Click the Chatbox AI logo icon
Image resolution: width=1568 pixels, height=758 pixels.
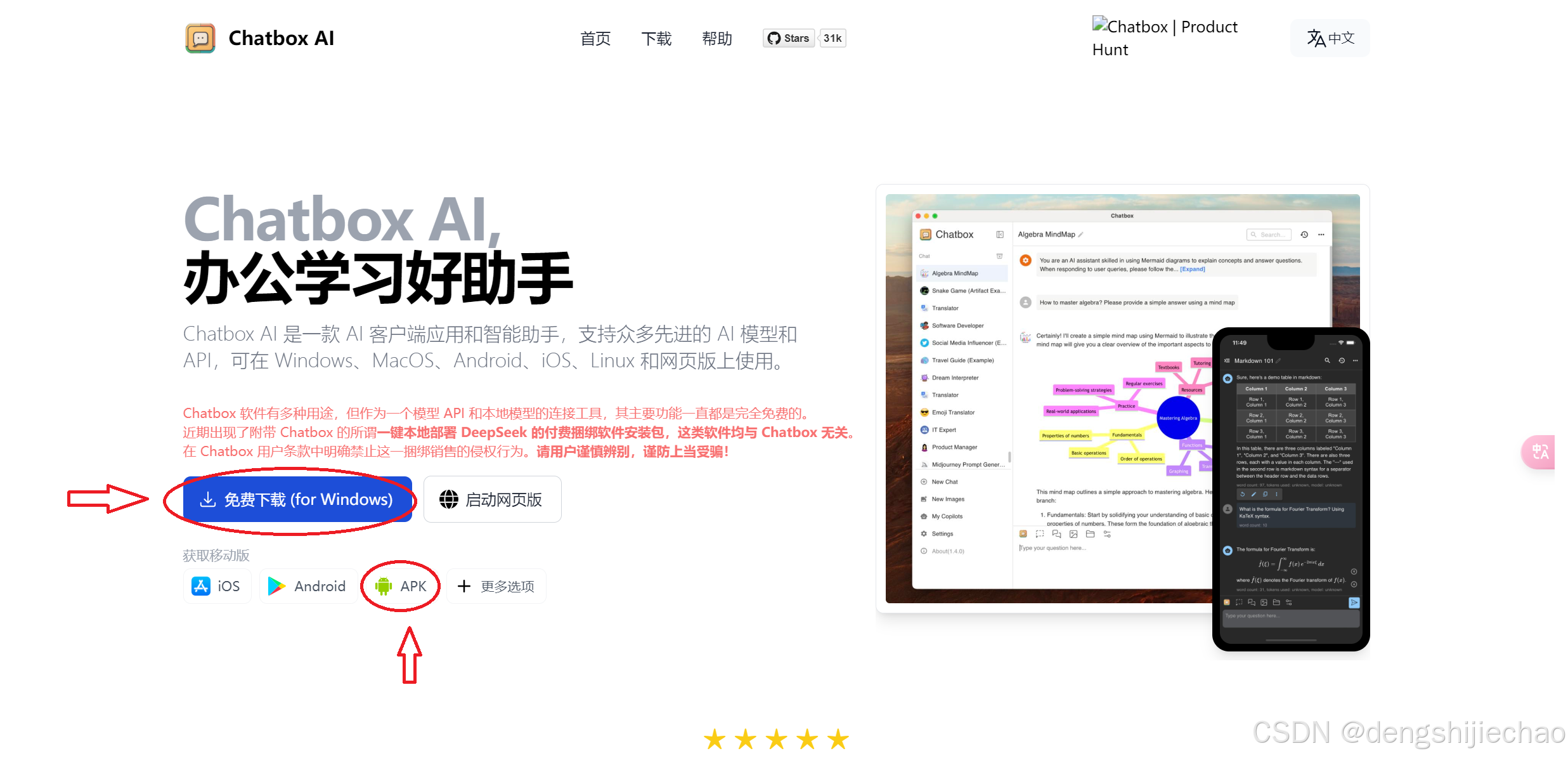[x=200, y=38]
